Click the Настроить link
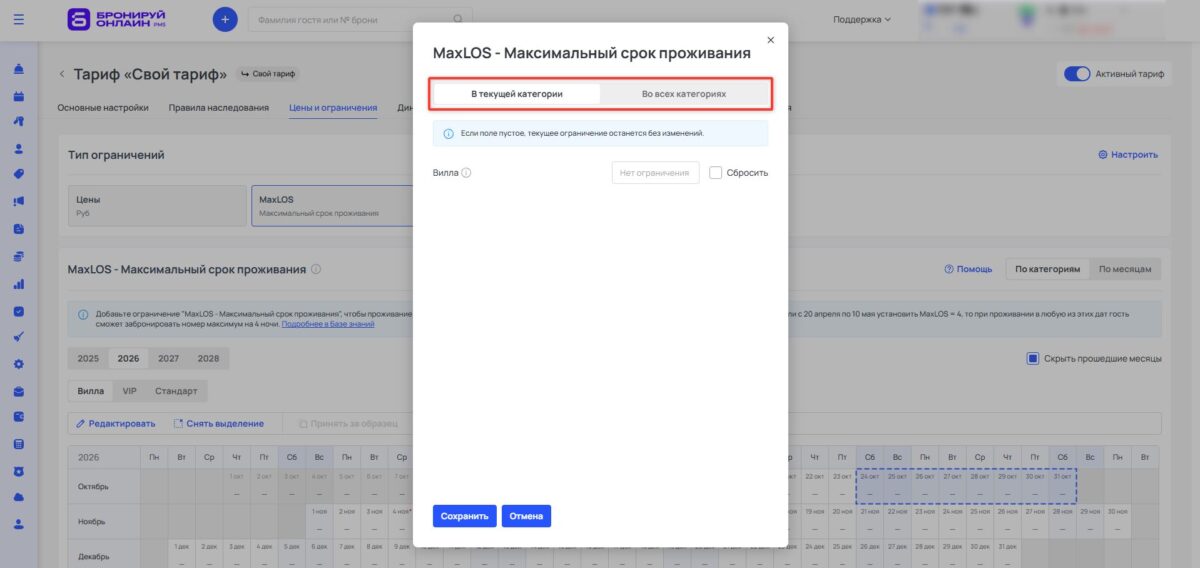Image resolution: width=1200 pixels, height=568 pixels. [1128, 155]
